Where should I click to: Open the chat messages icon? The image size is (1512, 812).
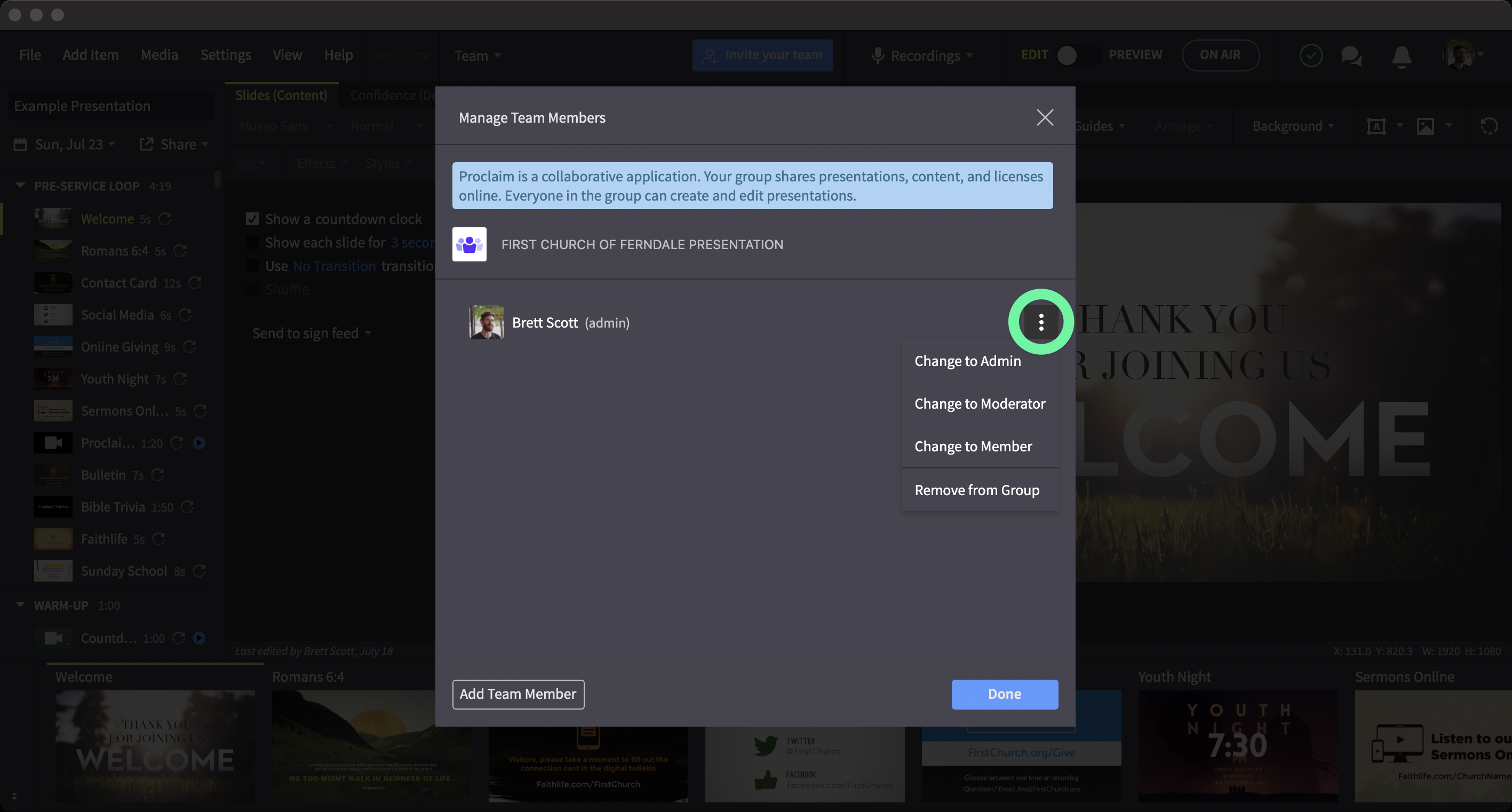1351,57
